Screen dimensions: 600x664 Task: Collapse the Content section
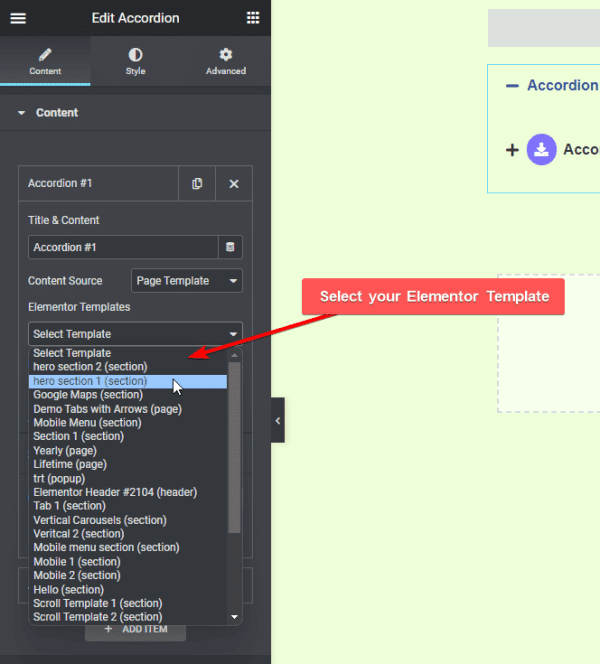22,113
